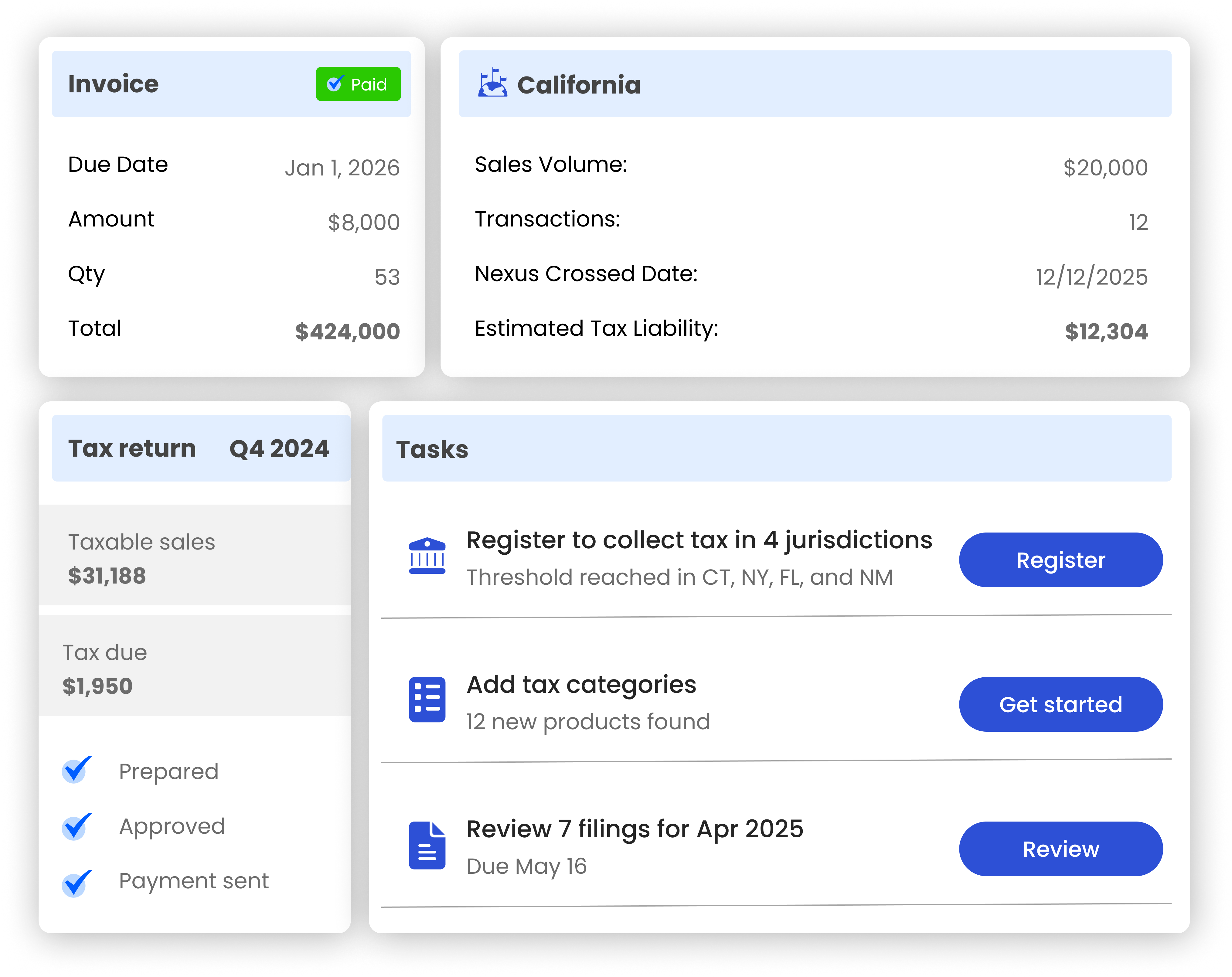The height and width of the screenshot is (977, 1232).
Task: Click the filings document icon
Action: 427,846
